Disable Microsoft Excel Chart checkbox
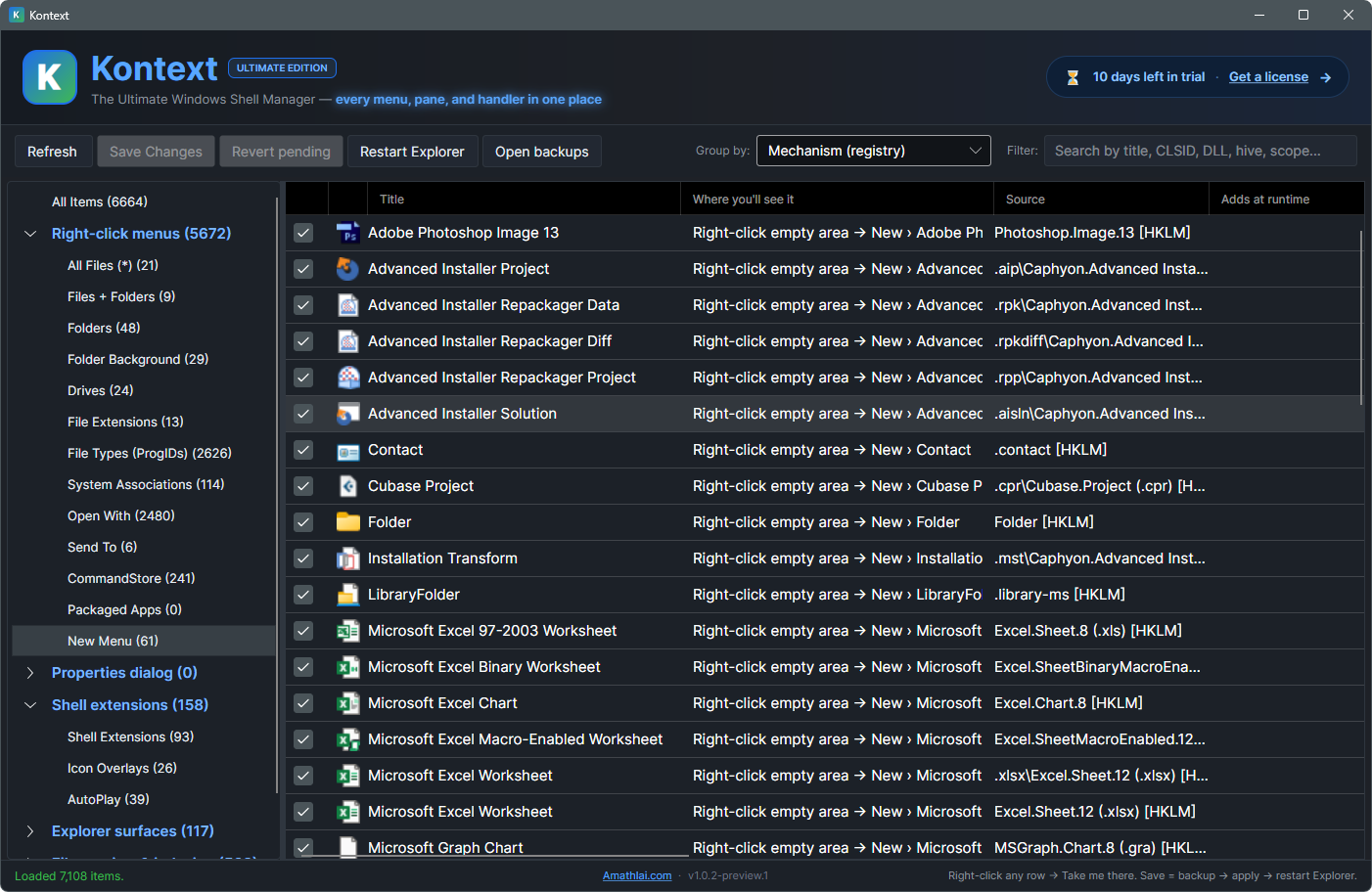This screenshot has height=892, width=1372. click(303, 703)
